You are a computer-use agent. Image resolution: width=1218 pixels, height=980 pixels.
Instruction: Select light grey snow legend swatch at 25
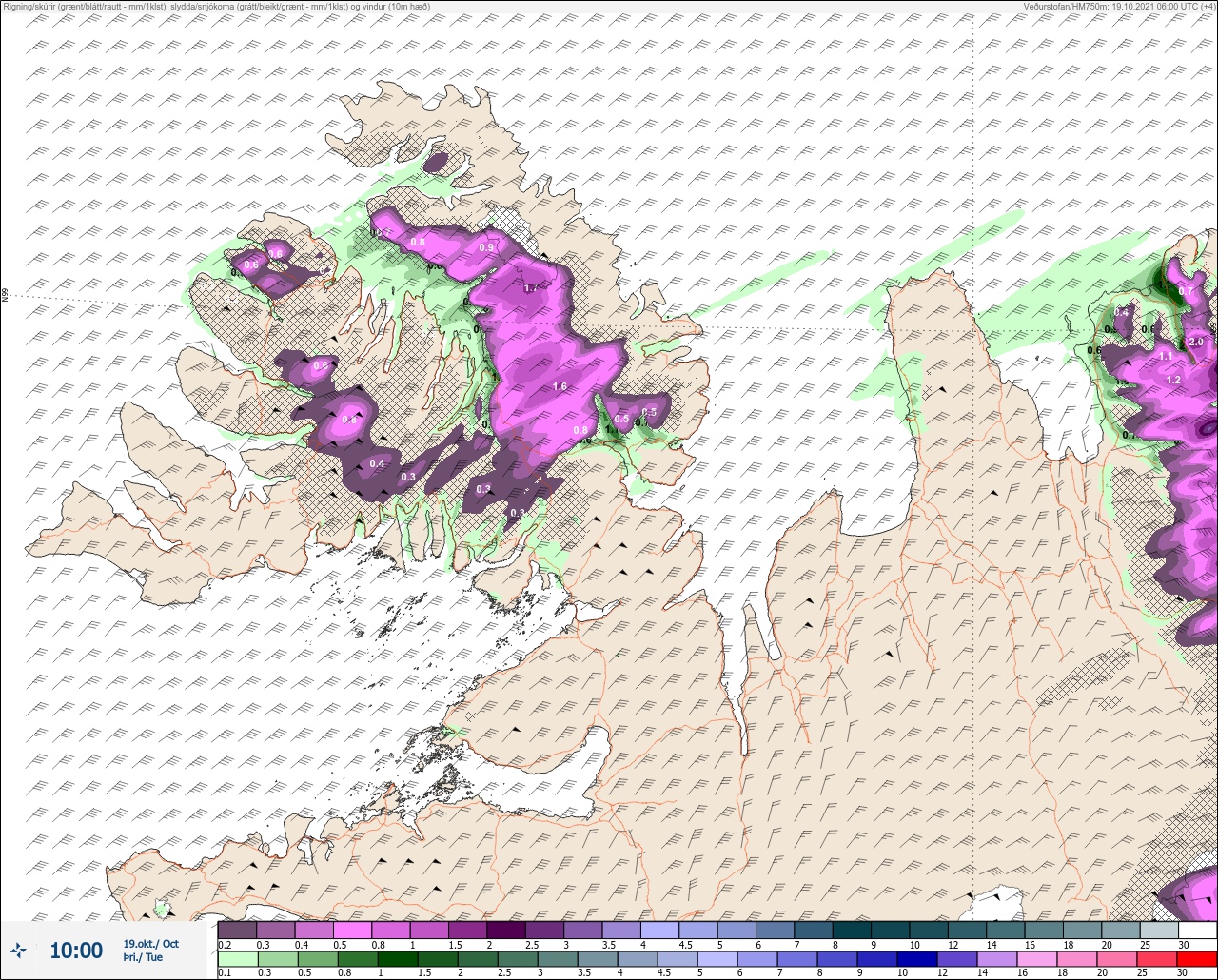(x=1160, y=930)
